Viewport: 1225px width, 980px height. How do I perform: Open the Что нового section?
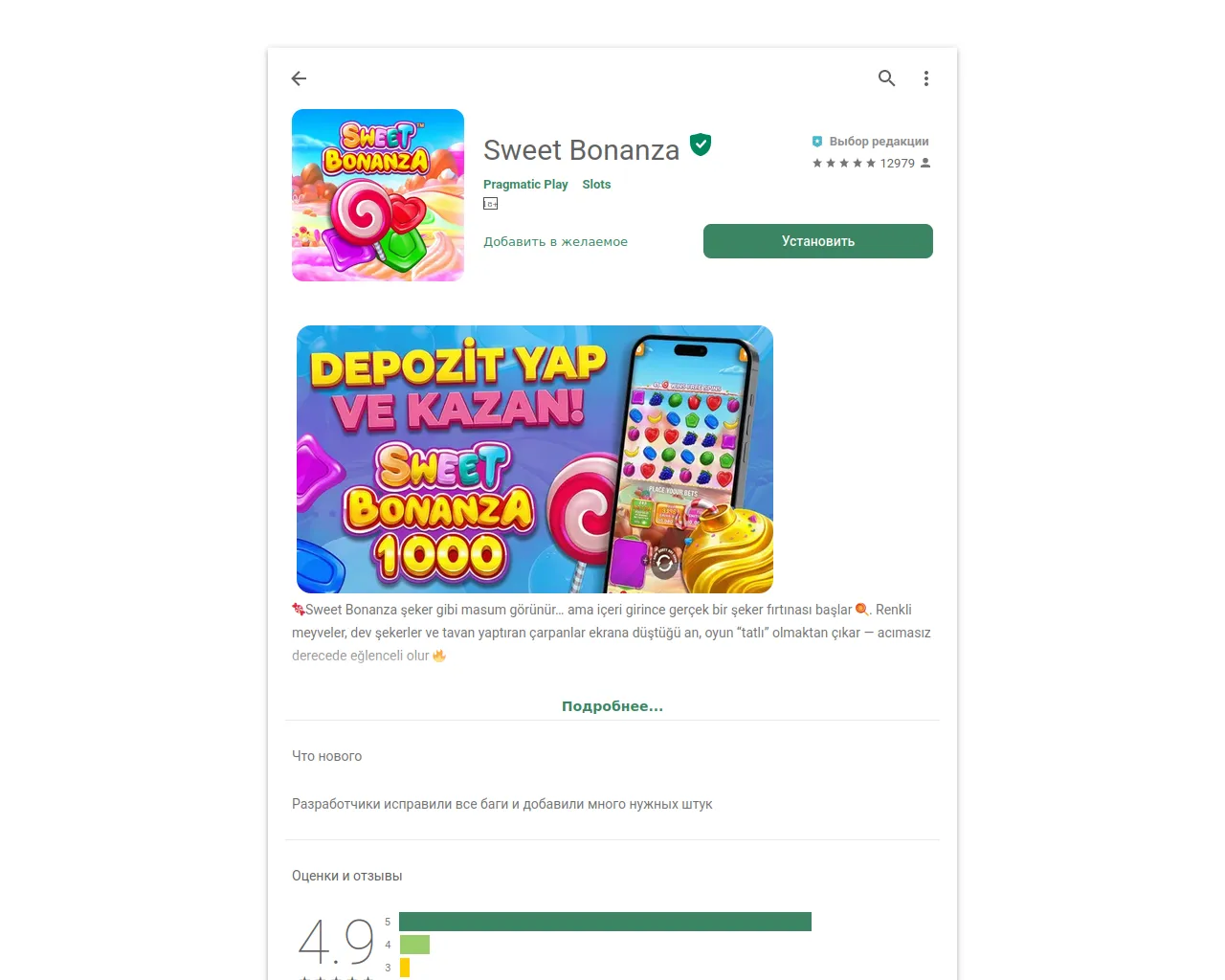click(326, 756)
